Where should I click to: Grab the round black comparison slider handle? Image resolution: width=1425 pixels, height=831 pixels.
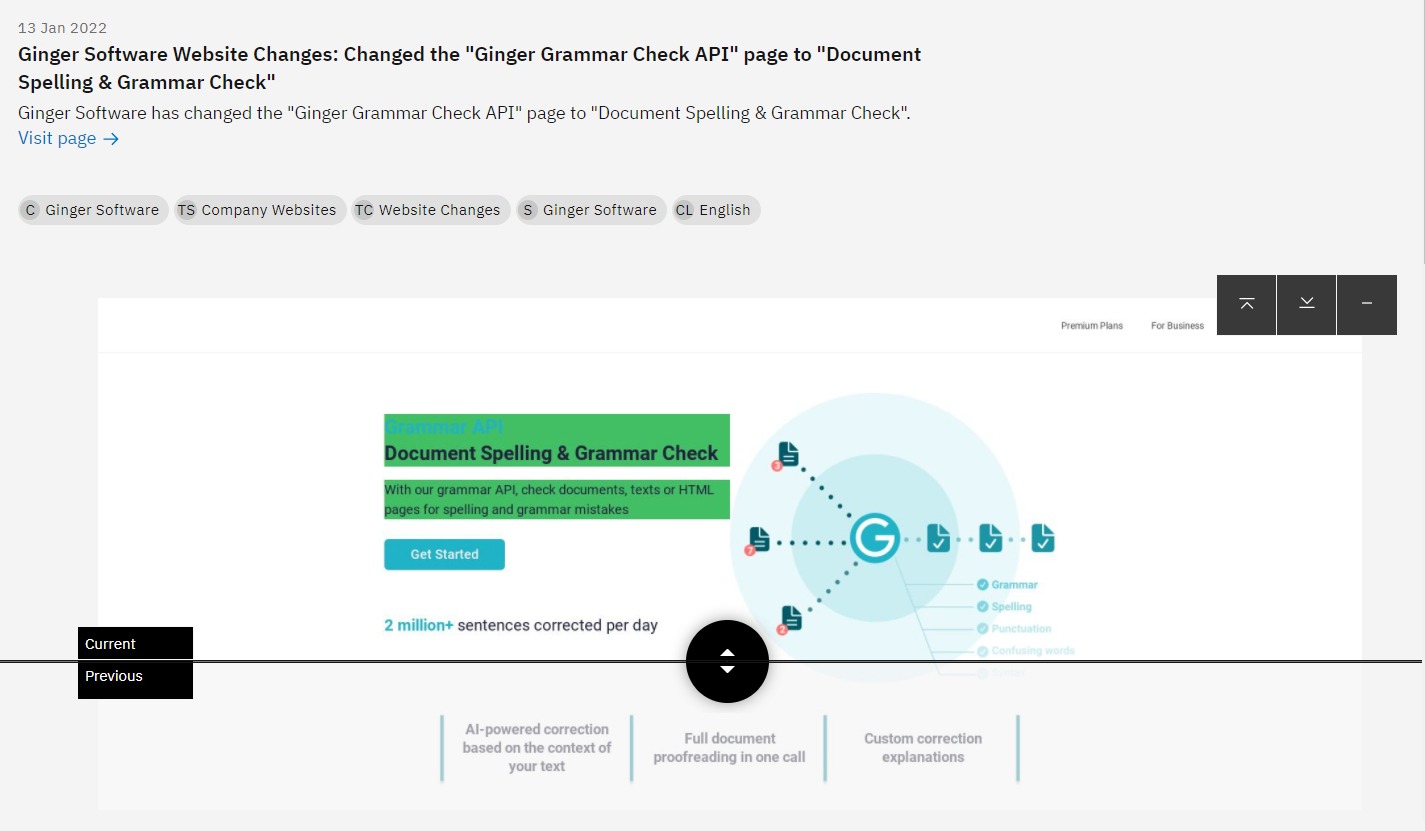[x=727, y=661]
